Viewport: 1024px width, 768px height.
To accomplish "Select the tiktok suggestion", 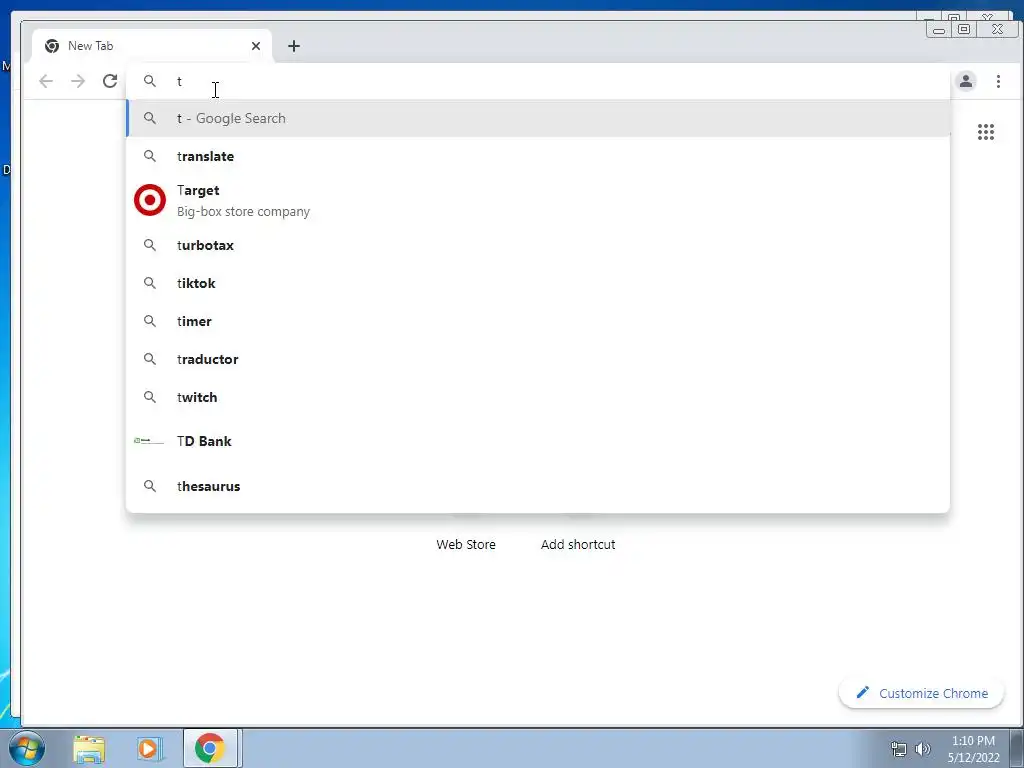I will 538,283.
